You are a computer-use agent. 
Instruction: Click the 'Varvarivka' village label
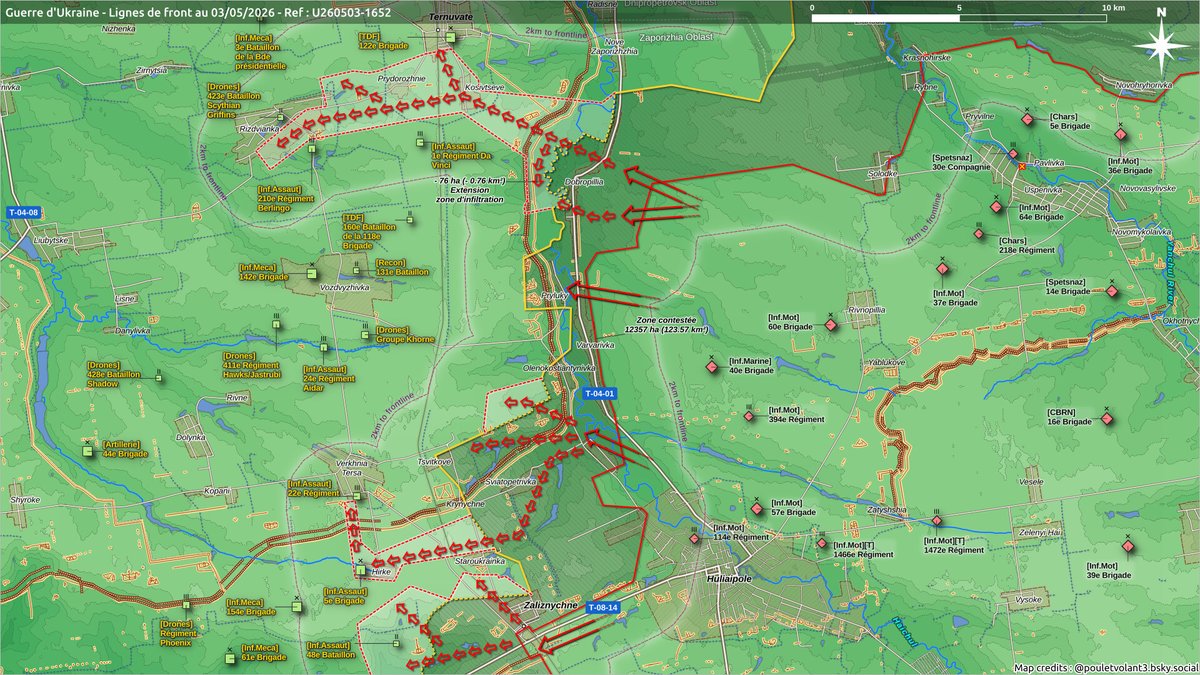tap(595, 343)
